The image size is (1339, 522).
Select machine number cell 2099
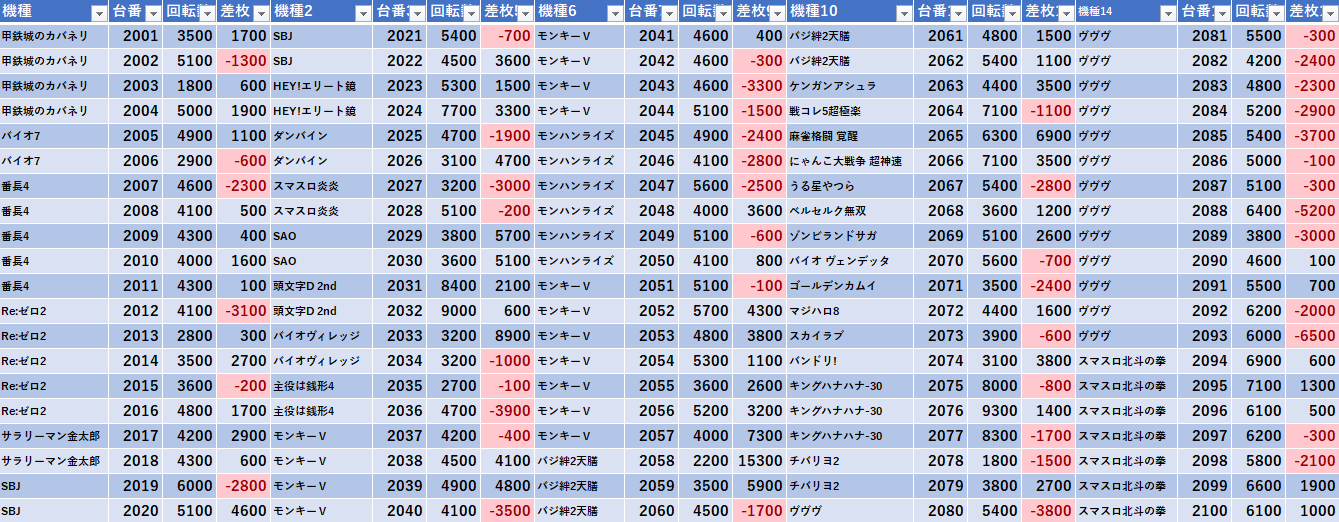[1206, 486]
